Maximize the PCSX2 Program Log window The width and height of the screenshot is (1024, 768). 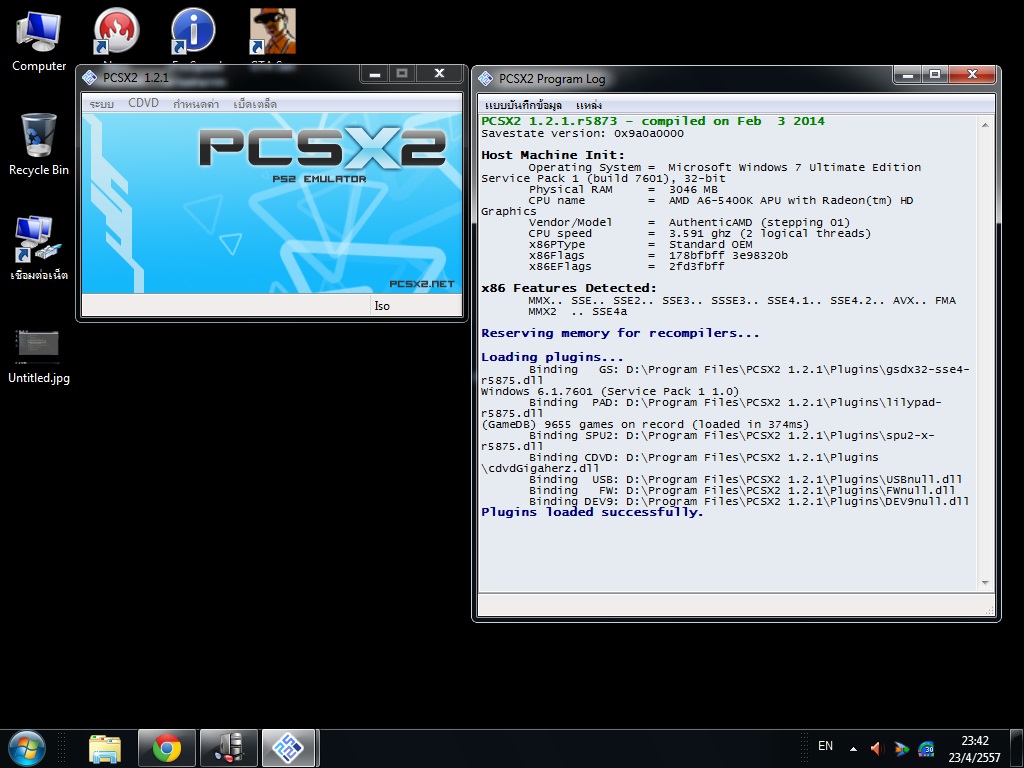[x=935, y=75]
